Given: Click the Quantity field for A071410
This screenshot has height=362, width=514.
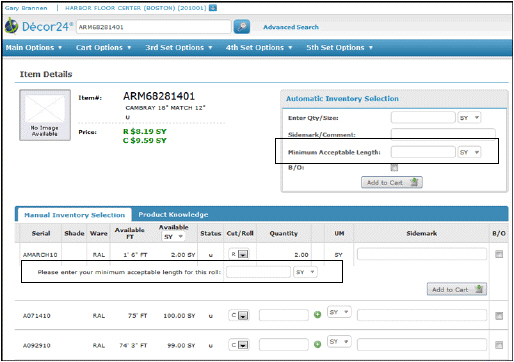Looking at the screenshot, I should point(284,315).
